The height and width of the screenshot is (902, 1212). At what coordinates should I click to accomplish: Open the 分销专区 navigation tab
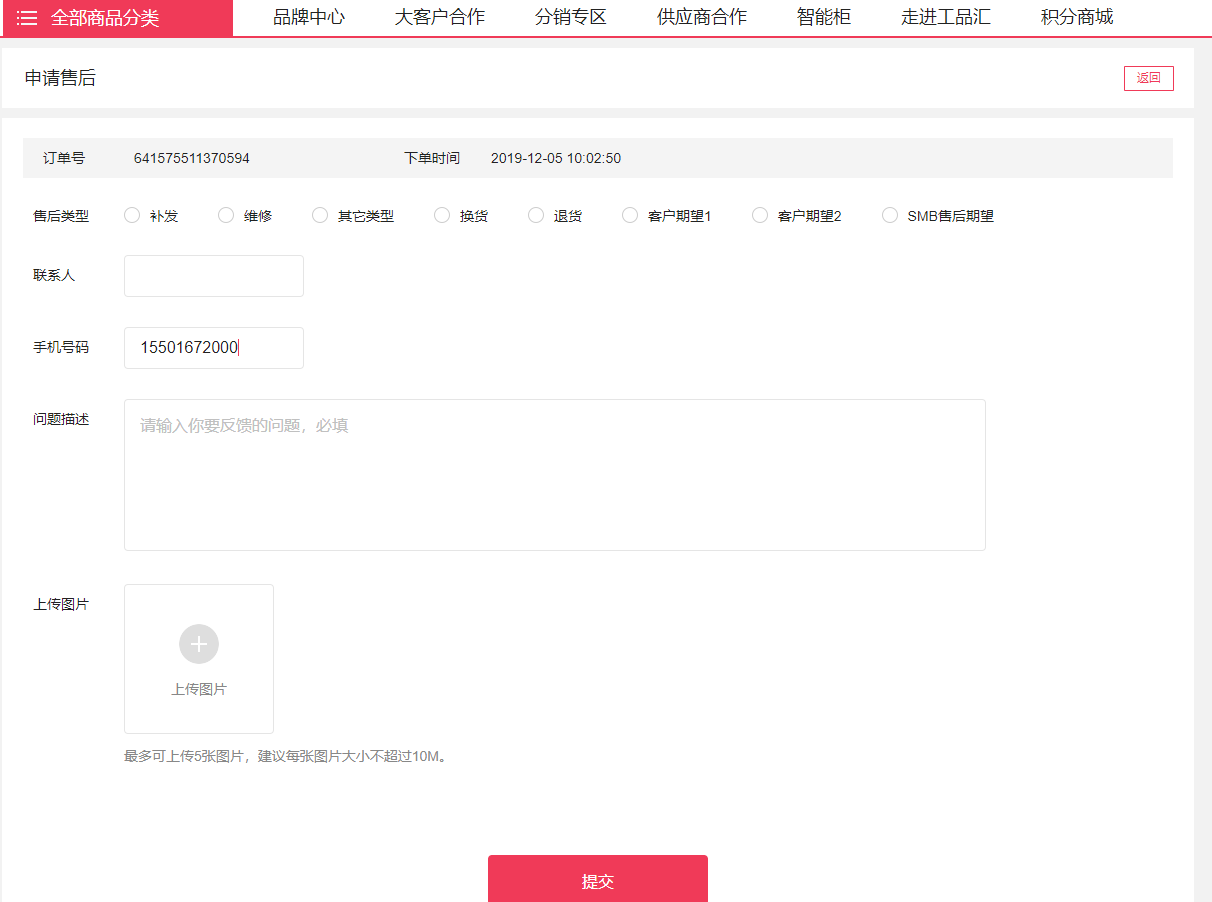click(x=571, y=17)
